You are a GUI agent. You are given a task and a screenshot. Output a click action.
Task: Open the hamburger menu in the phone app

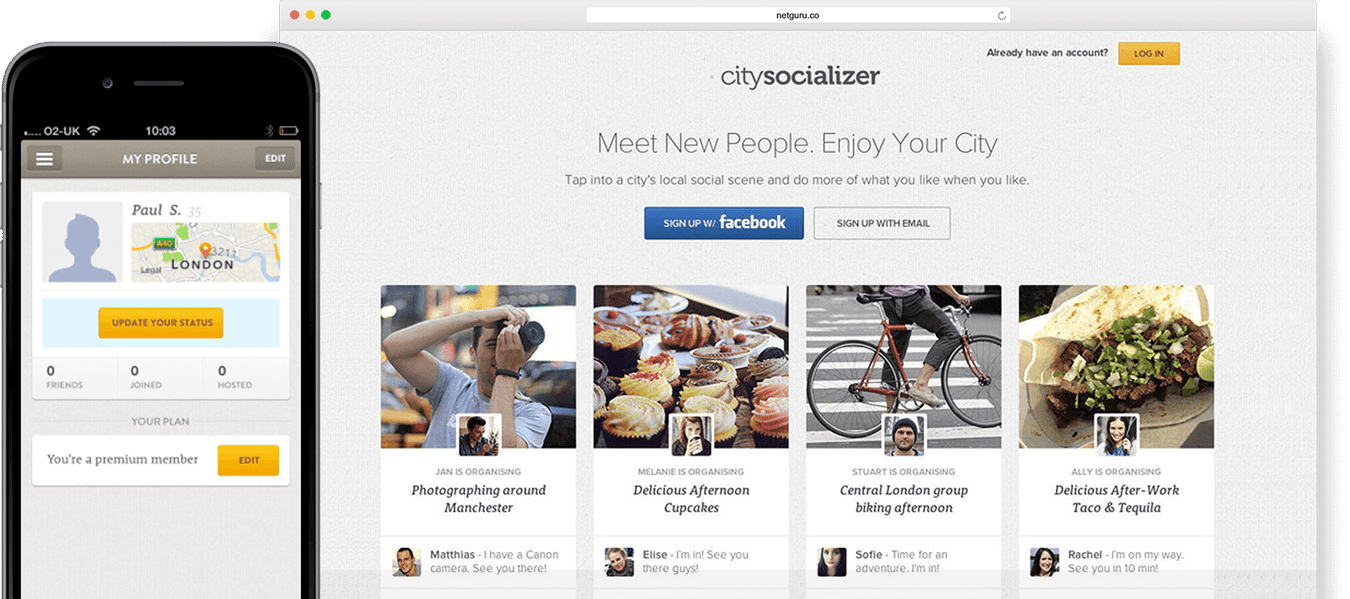click(44, 158)
